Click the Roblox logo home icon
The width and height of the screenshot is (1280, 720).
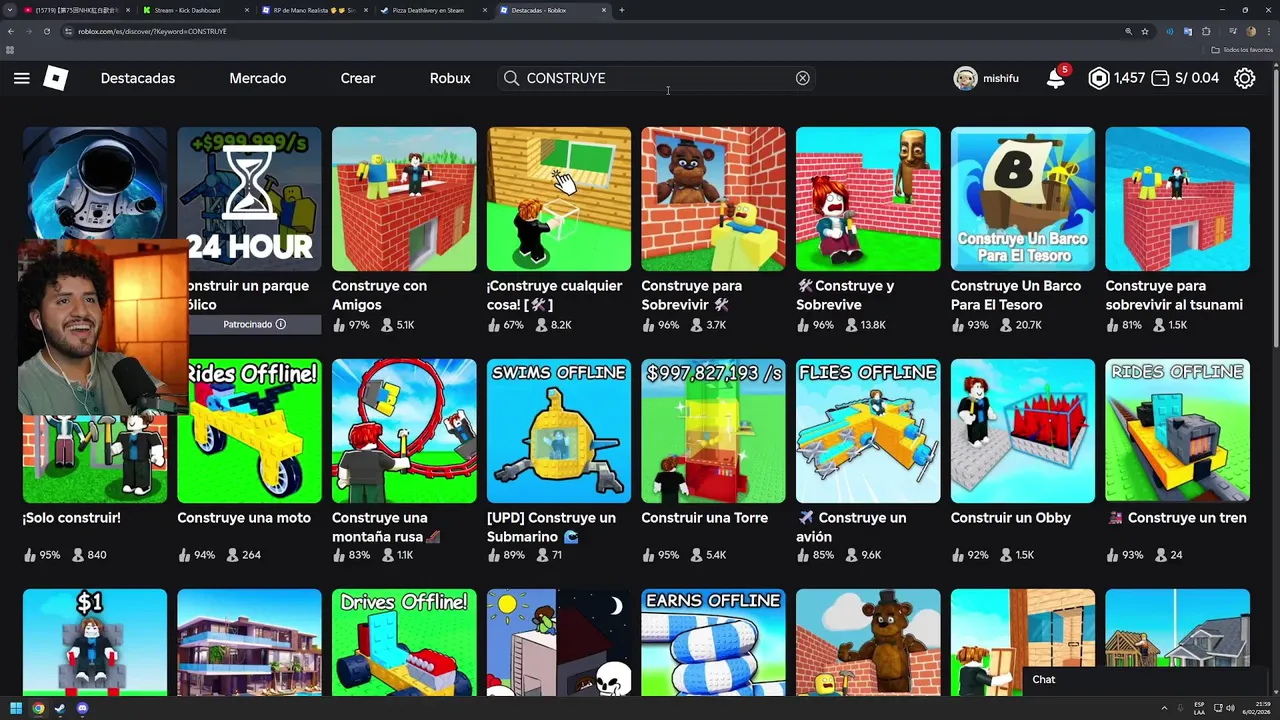tap(56, 78)
